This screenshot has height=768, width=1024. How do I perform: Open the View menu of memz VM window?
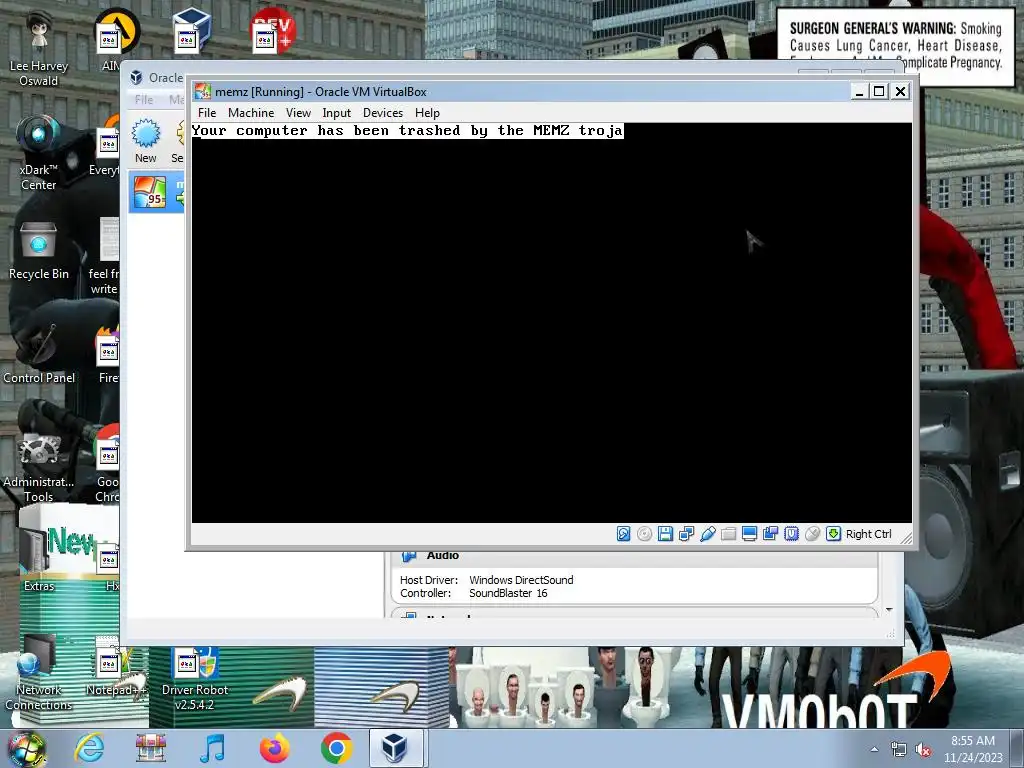(x=298, y=113)
